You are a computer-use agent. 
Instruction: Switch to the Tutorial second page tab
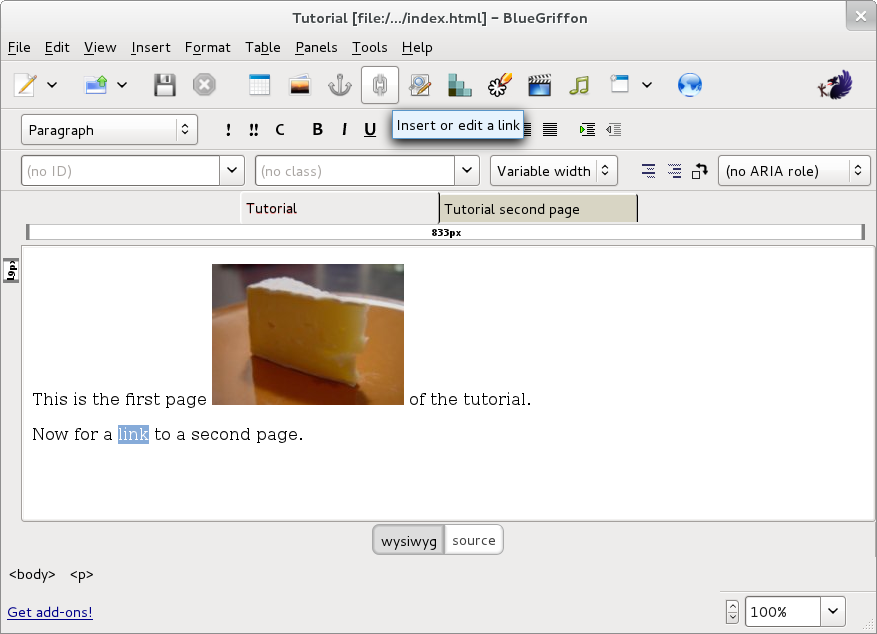point(538,209)
